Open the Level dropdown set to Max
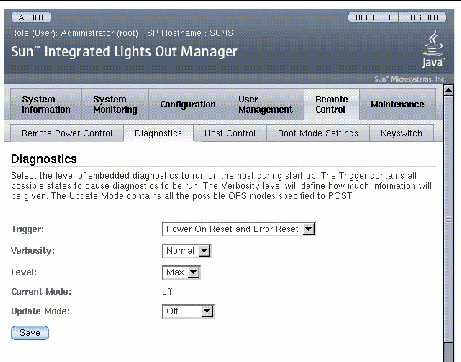 tap(181, 272)
